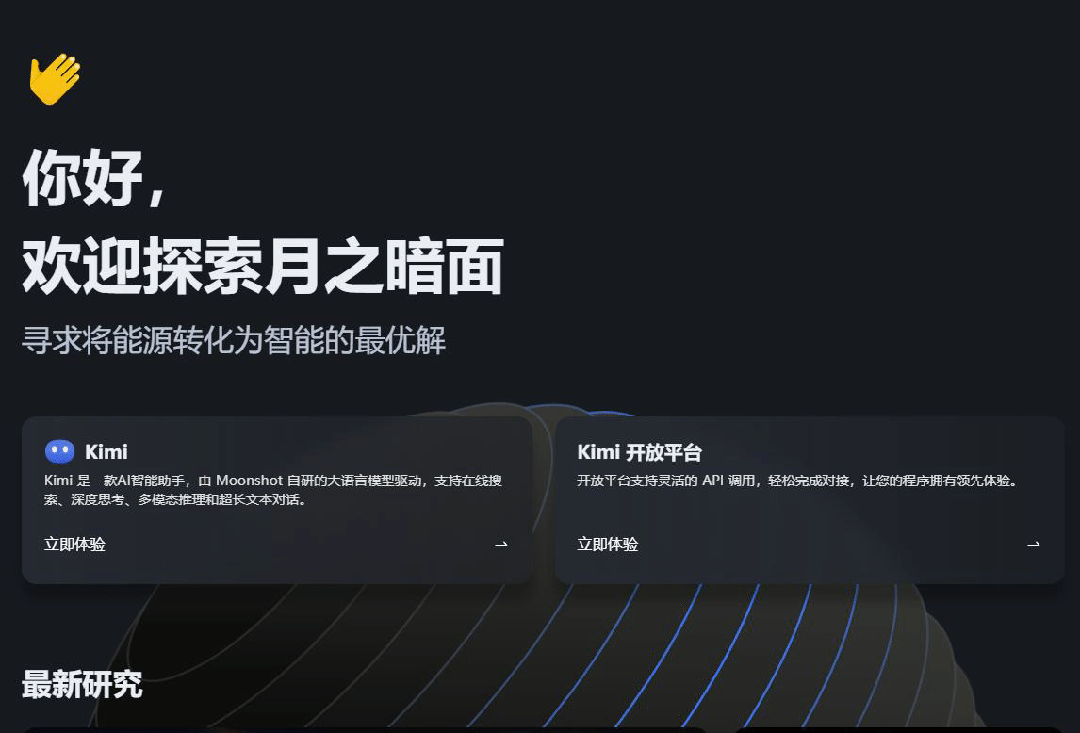Click the 最新研究 section heading
Viewport: 1080px width, 733px height.
[x=82, y=685]
